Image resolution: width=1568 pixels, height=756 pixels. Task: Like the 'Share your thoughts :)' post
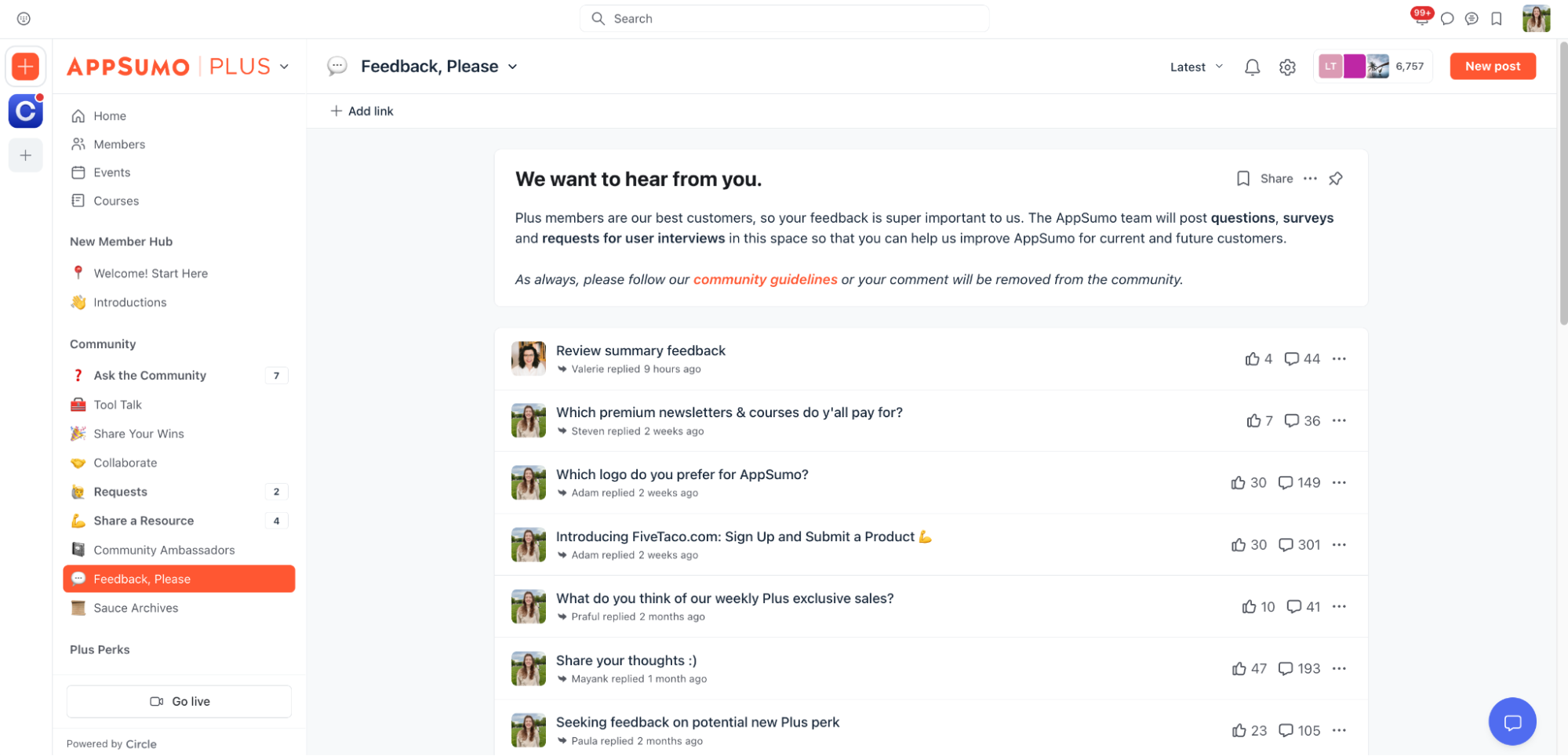point(1239,669)
